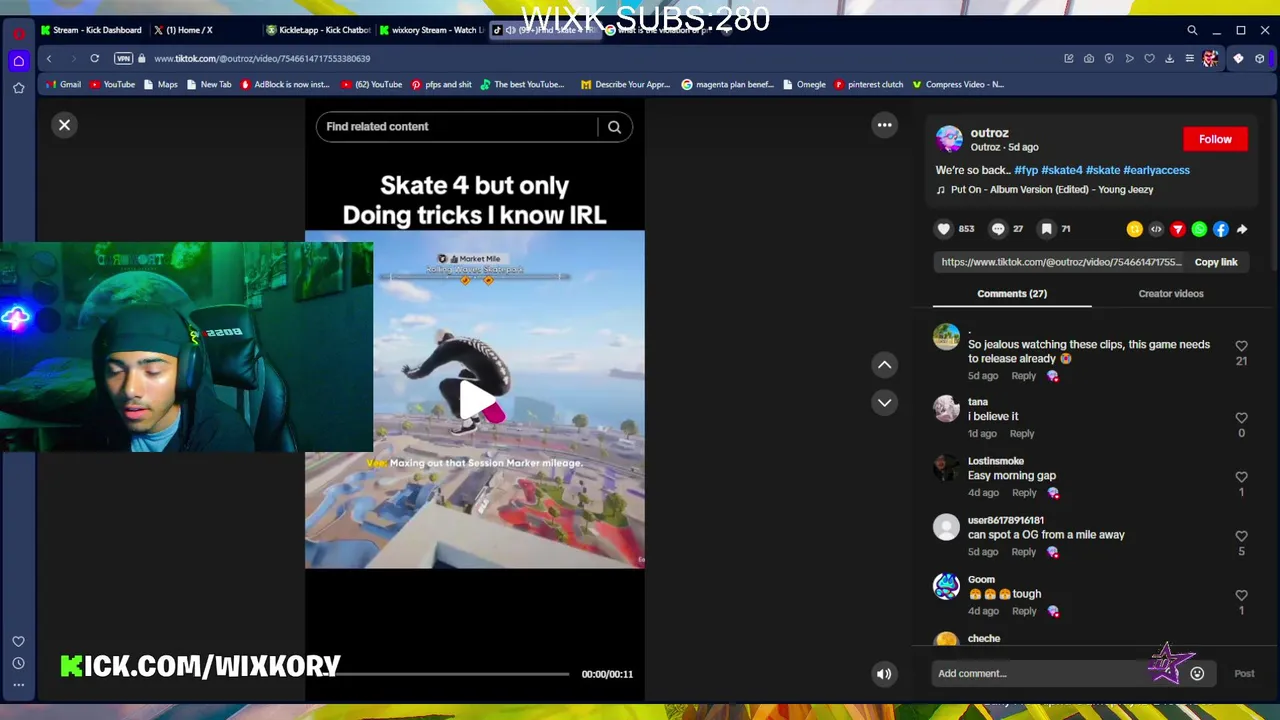Screen dimensions: 1280x720
Task: Reply to tana's comment
Action: [x=1021, y=434]
